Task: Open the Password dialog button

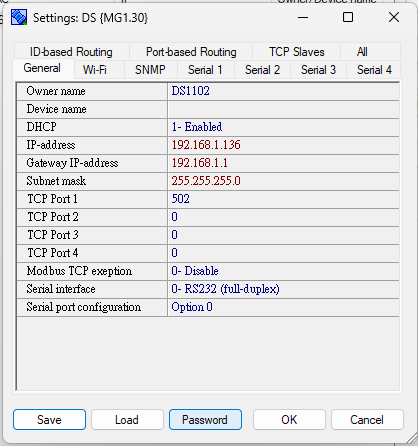Action: pyautogui.click(x=205, y=420)
